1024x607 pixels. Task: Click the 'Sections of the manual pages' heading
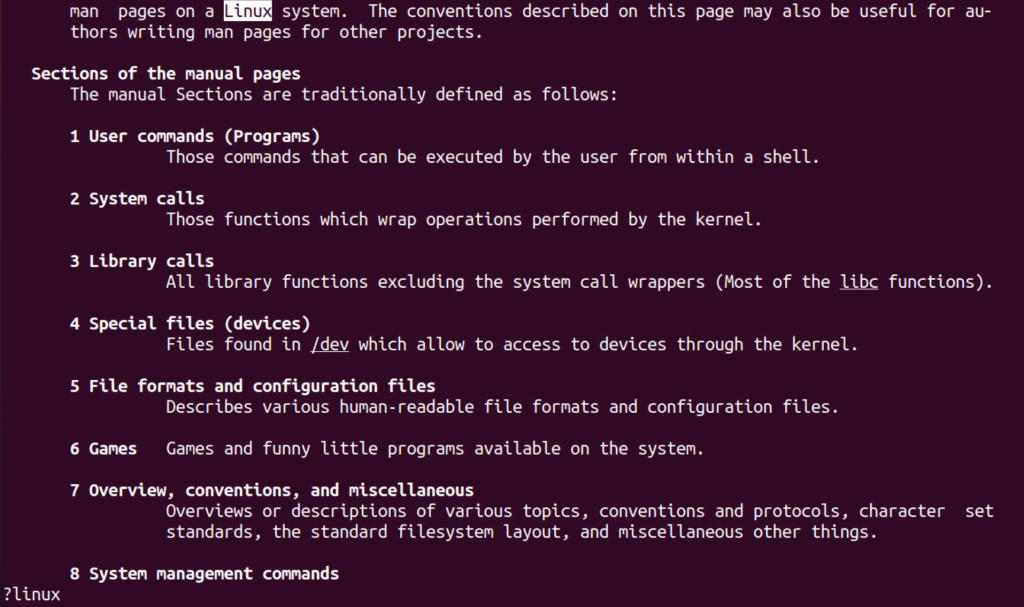tap(166, 74)
